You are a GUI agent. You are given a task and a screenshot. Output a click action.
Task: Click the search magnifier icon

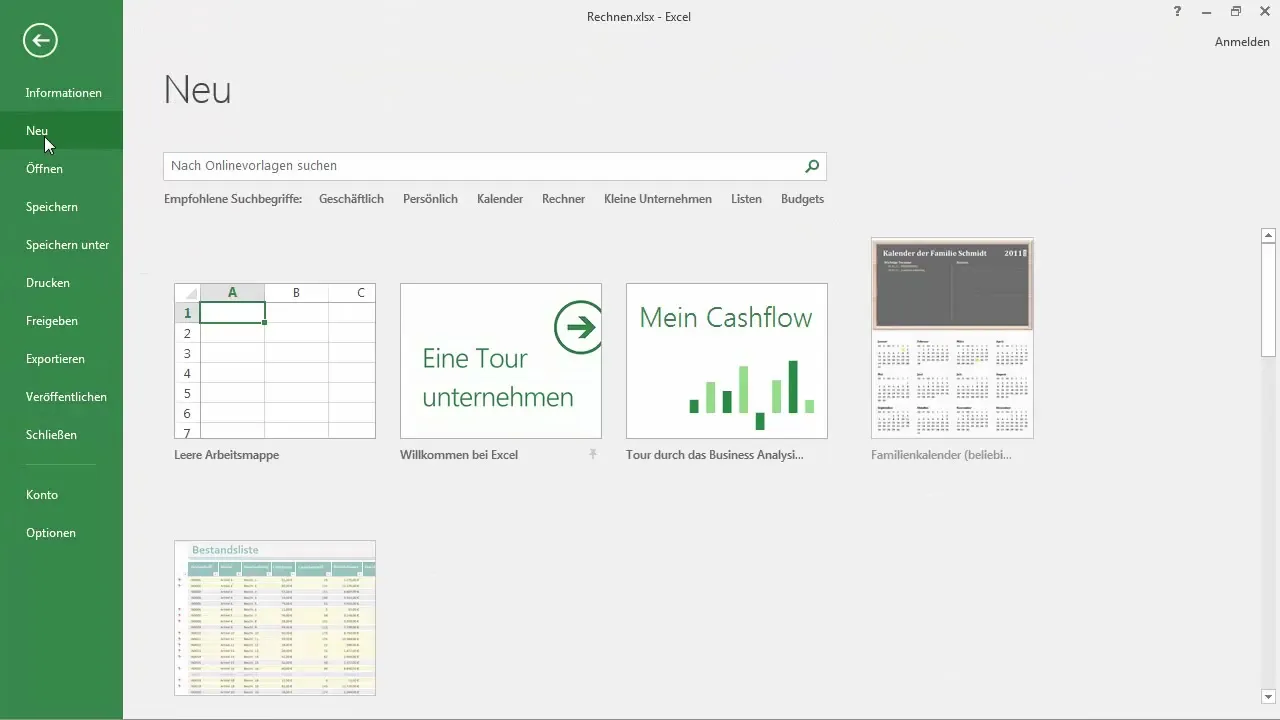pos(812,166)
